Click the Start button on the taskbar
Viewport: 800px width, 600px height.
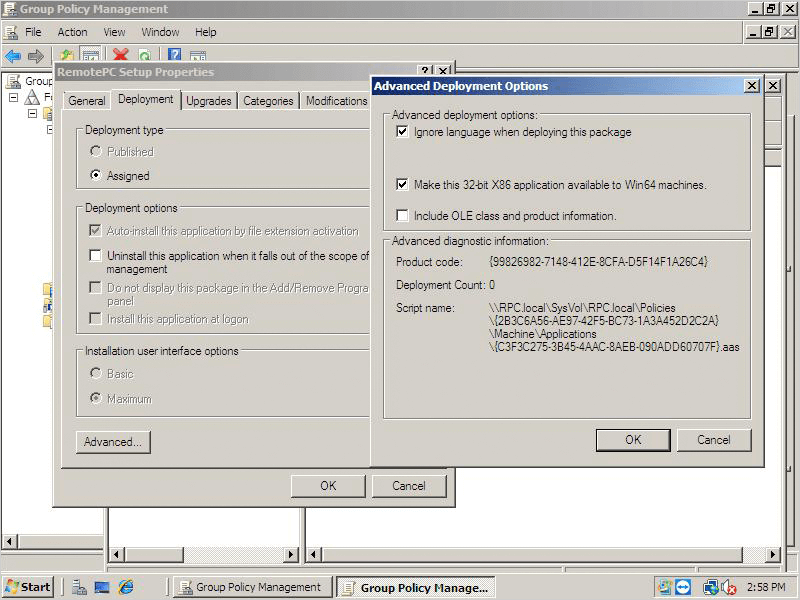28,587
